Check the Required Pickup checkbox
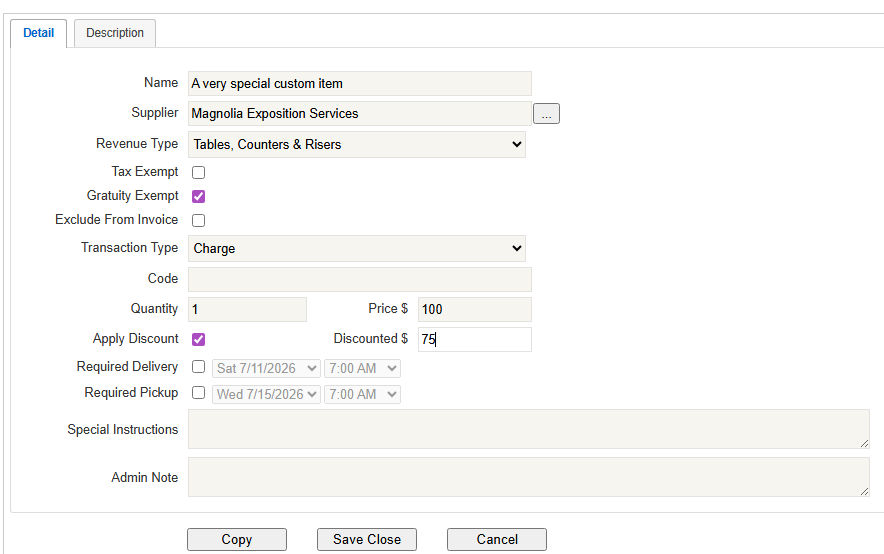This screenshot has height=554, width=884. [198, 393]
